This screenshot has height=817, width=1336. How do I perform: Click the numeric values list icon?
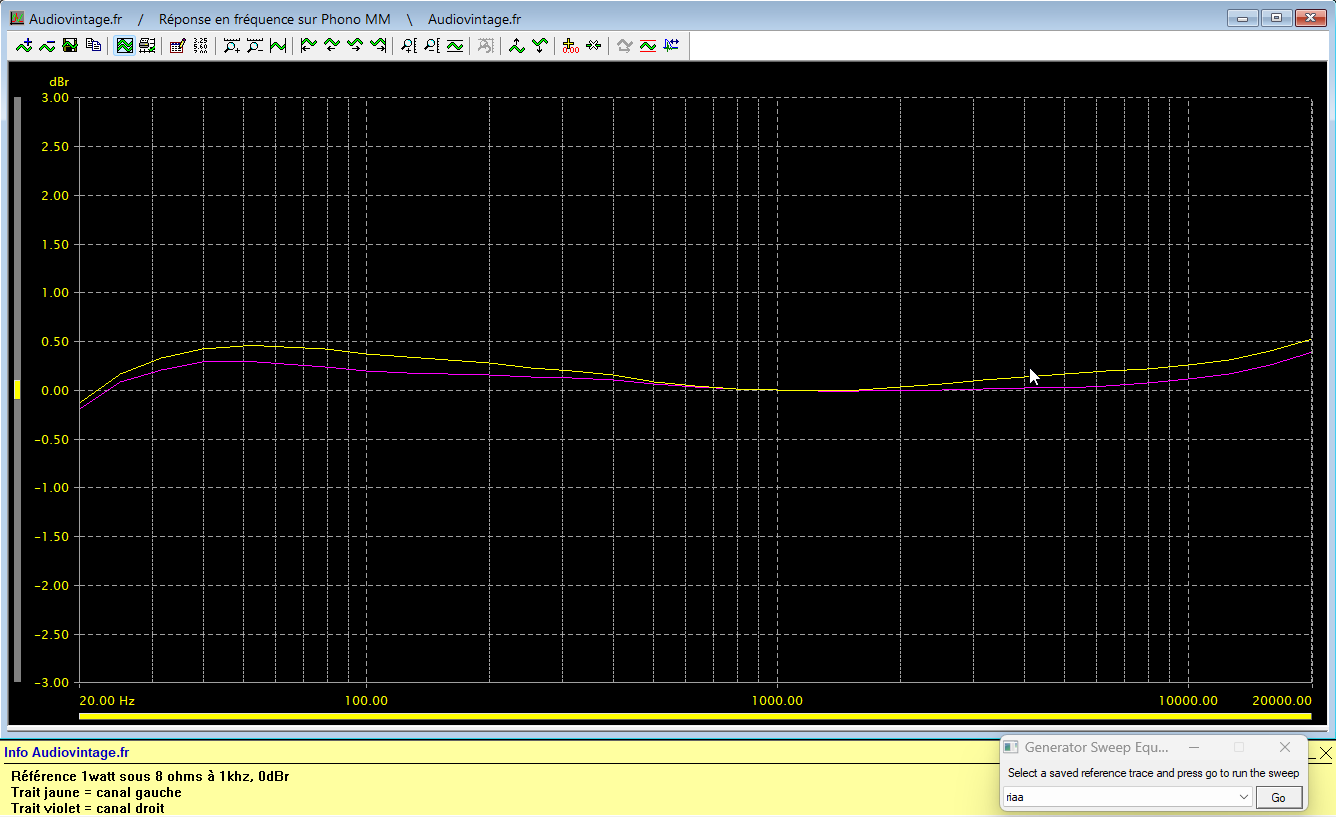(x=200, y=45)
